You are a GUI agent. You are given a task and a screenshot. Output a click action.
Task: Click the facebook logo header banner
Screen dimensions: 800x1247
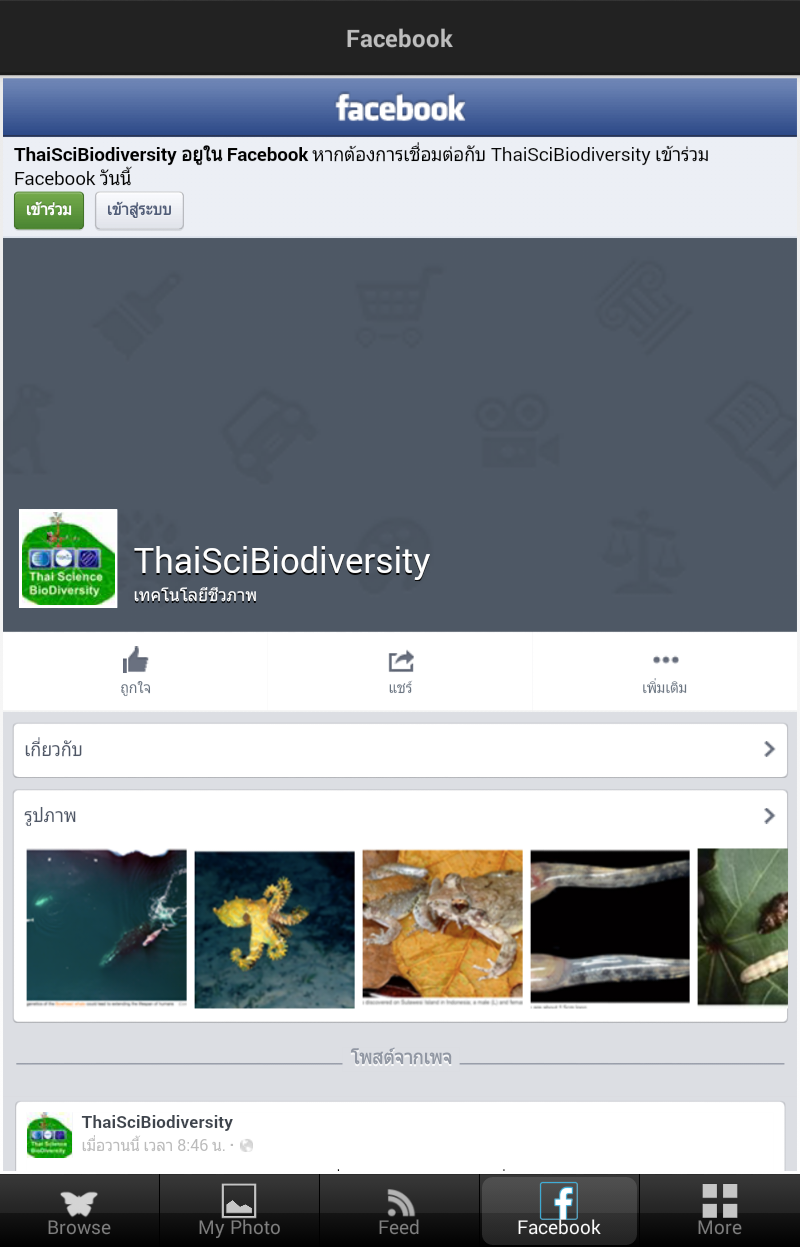[400, 108]
